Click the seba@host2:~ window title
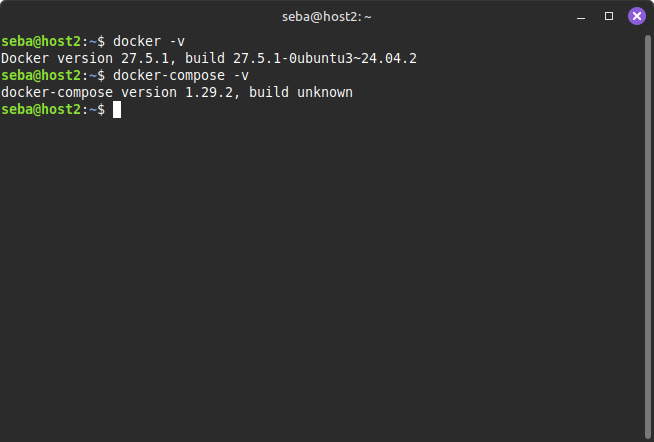 (x=327, y=16)
